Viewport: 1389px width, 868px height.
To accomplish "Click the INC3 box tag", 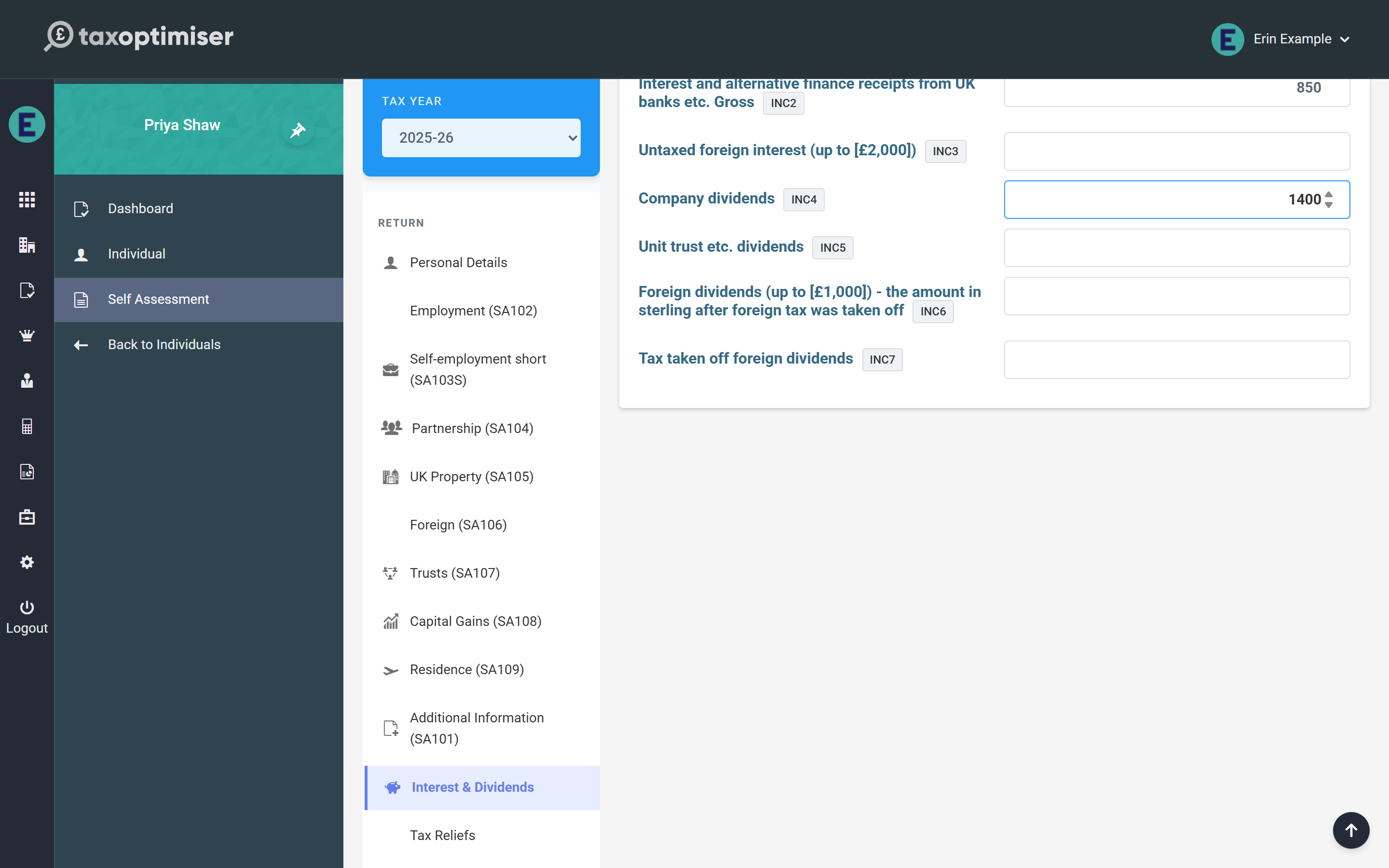I will [945, 151].
